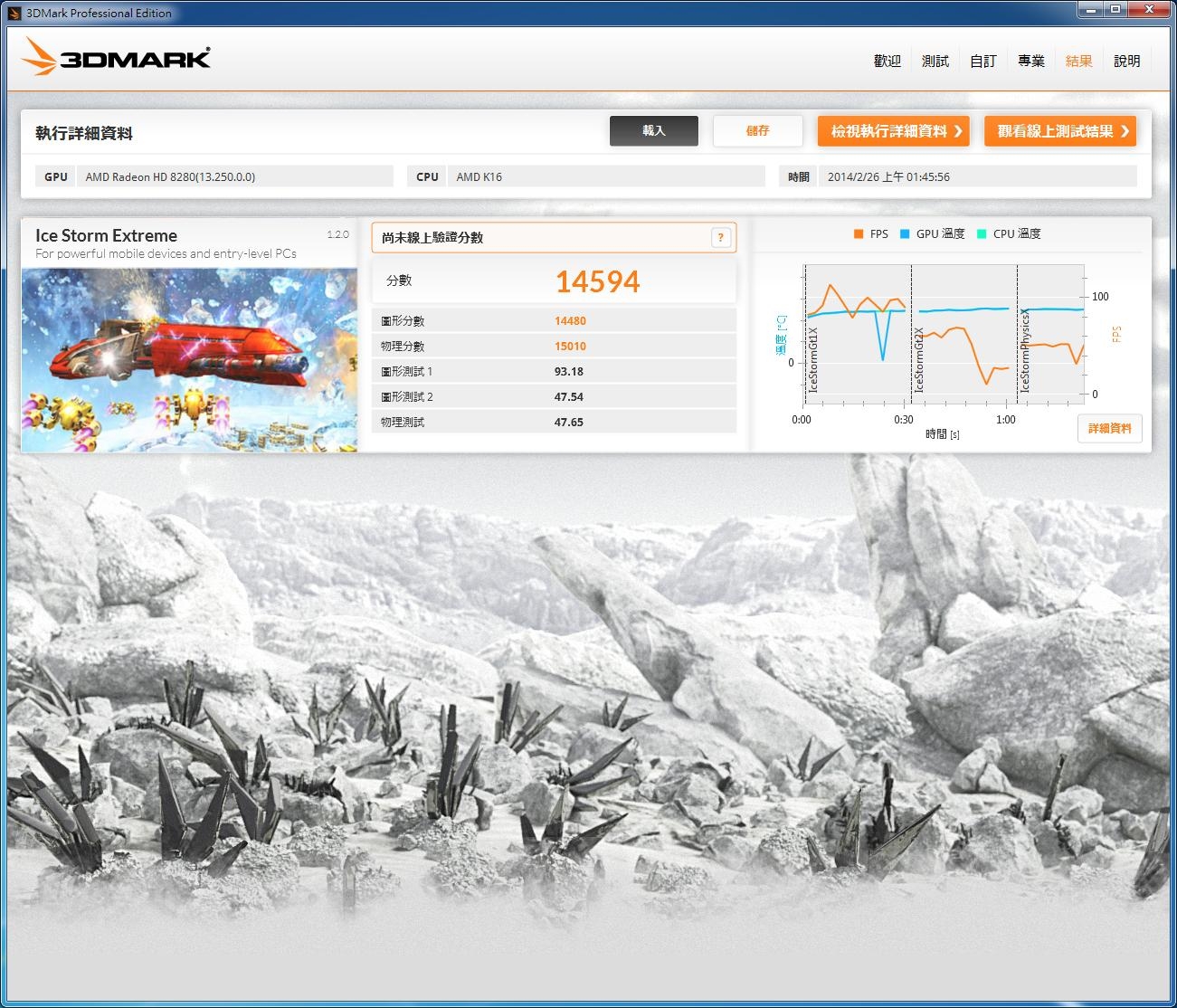The width and height of the screenshot is (1177, 1008).
Task: Click the 圖形分數 value 14480
Action: pyautogui.click(x=570, y=320)
